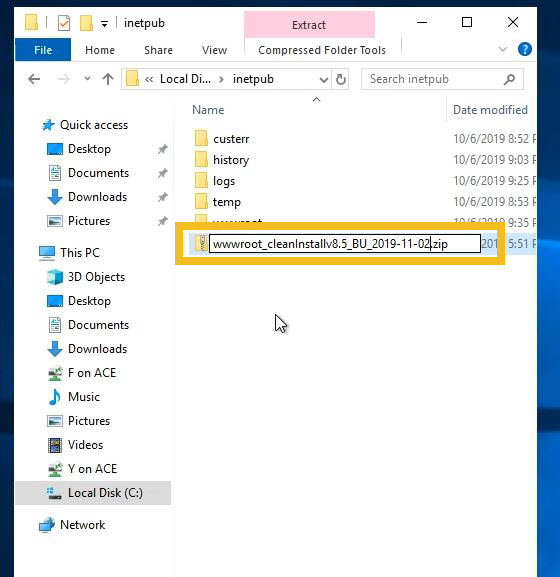
Task: Open Pictures under This PC
Action: (89, 421)
